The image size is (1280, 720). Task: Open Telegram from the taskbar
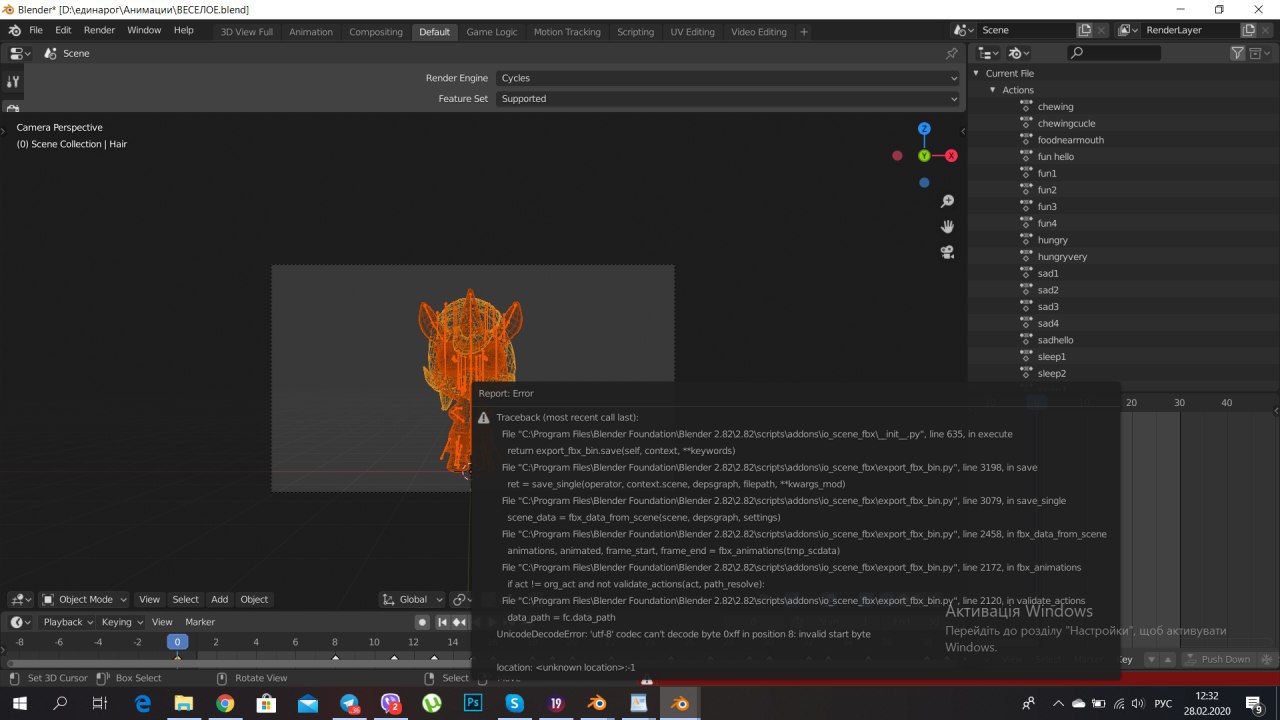click(350, 704)
